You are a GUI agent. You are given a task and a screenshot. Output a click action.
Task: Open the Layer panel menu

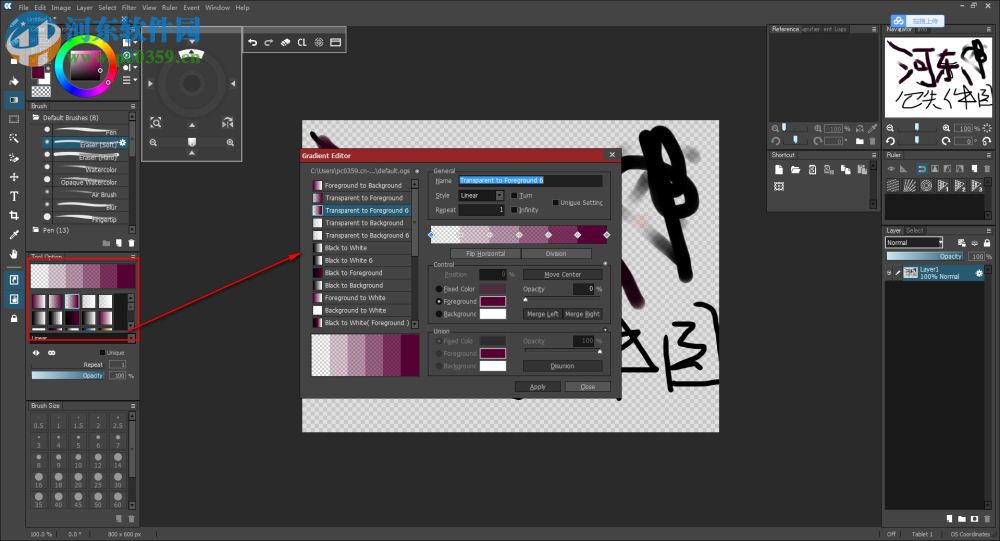coord(989,230)
